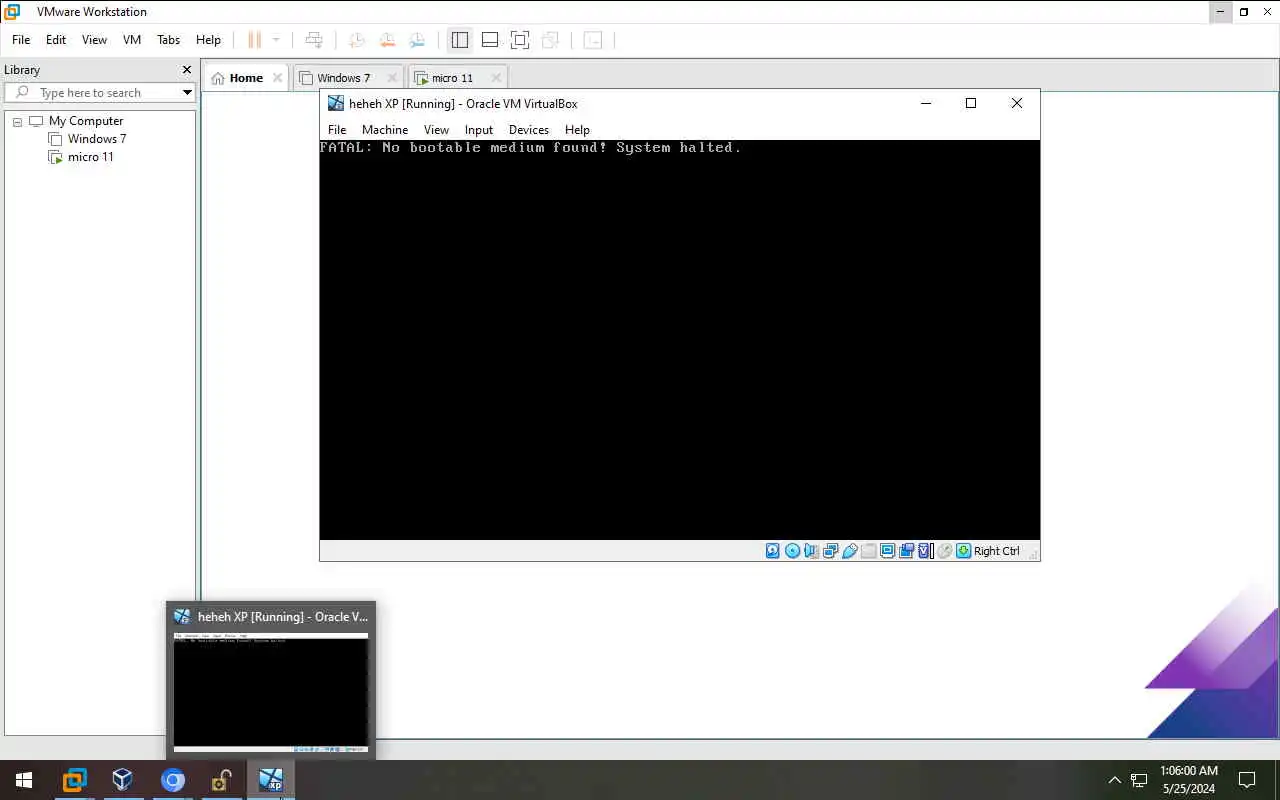Viewport: 1280px width, 800px height.
Task: Click the console view toolbar icon
Action: point(593,40)
